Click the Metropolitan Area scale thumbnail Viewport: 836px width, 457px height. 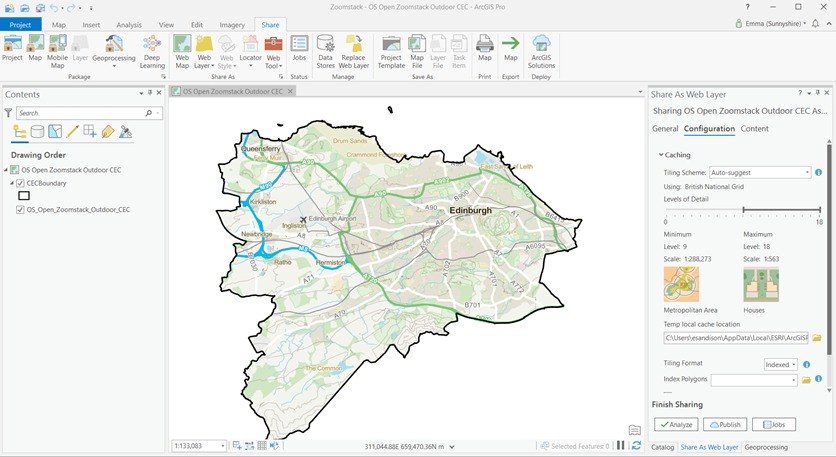(x=681, y=284)
